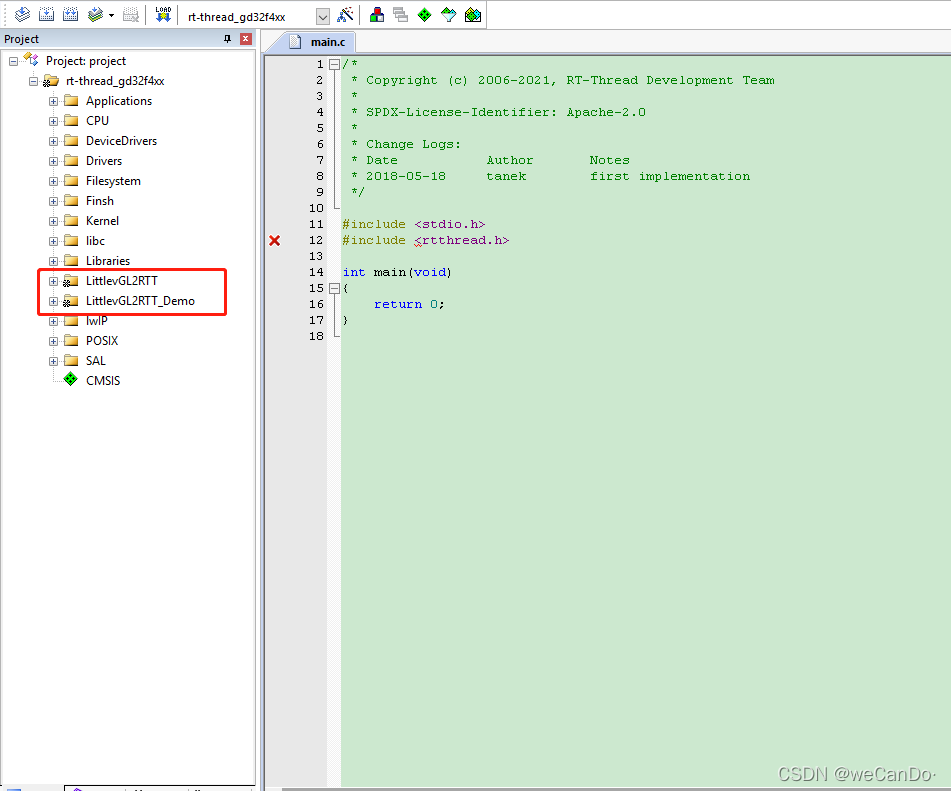Switch to the main.c editor tab
Image resolution: width=951 pixels, height=791 pixels.
(318, 42)
